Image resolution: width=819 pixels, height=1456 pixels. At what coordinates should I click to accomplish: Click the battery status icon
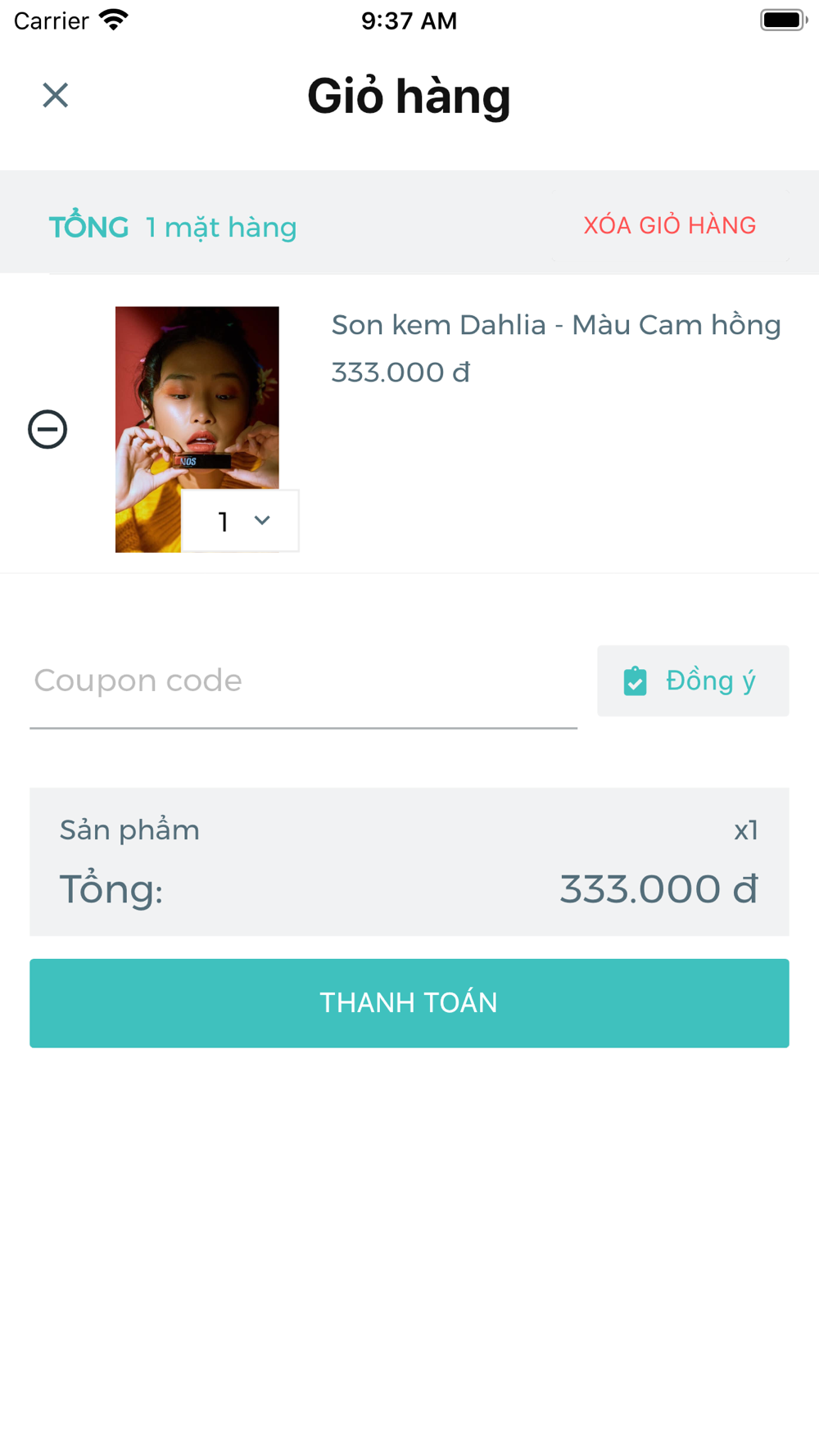click(784, 20)
